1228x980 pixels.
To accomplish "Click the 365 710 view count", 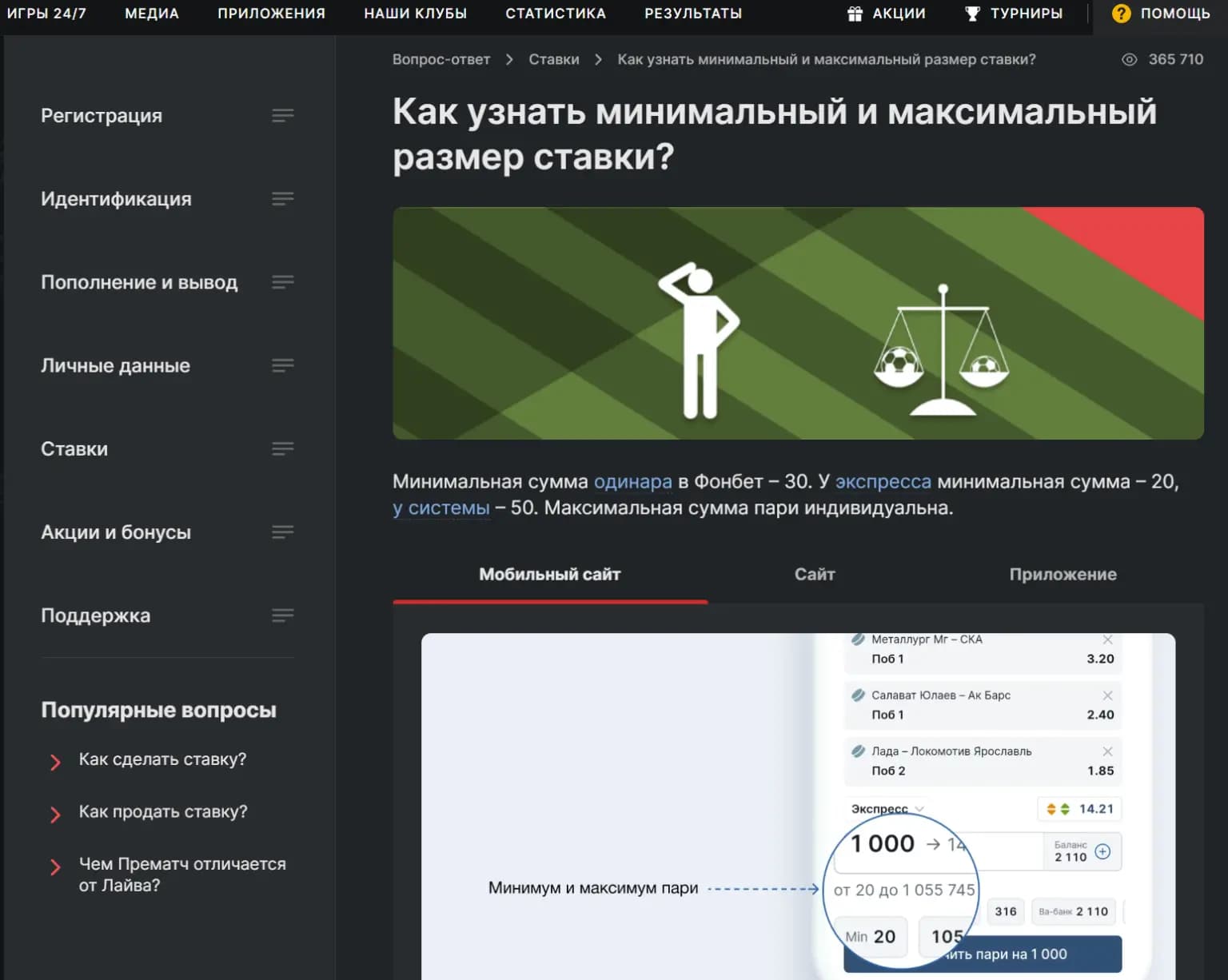I will [1175, 59].
